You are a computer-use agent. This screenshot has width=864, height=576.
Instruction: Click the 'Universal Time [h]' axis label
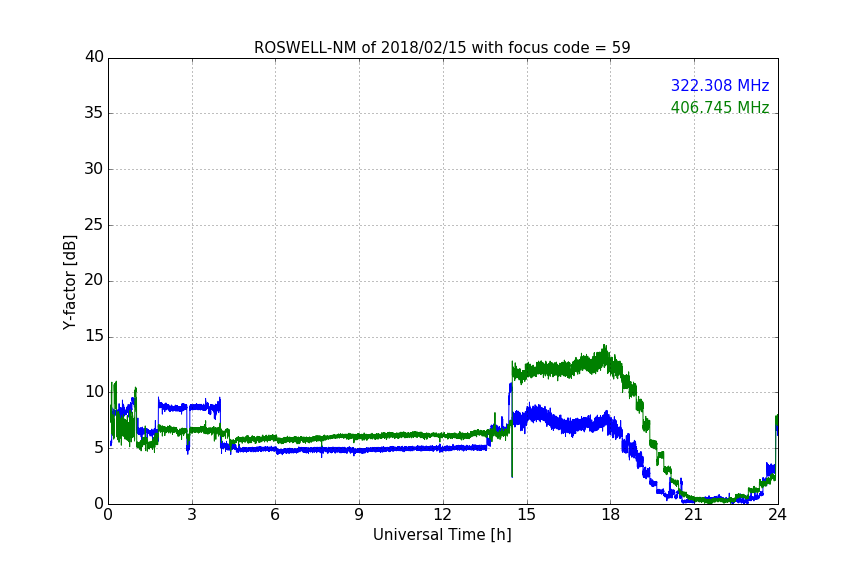click(442, 535)
